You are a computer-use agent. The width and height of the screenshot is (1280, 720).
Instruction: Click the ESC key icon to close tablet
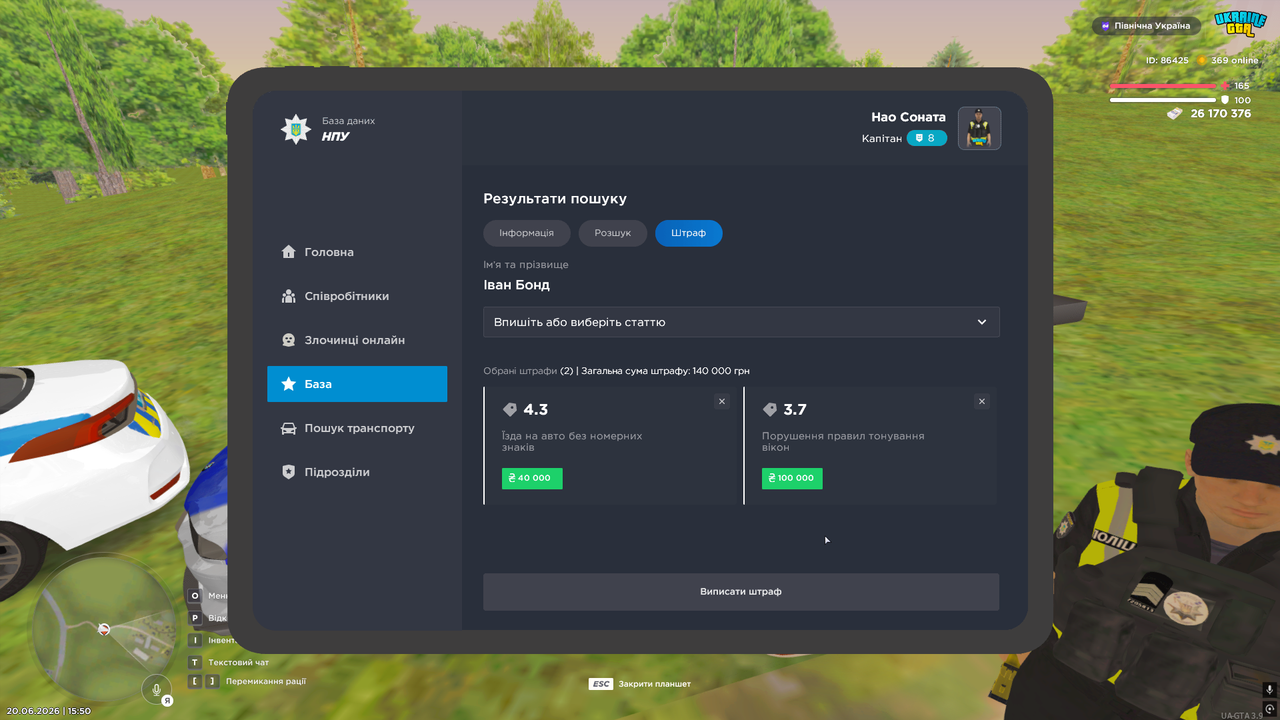click(x=600, y=684)
